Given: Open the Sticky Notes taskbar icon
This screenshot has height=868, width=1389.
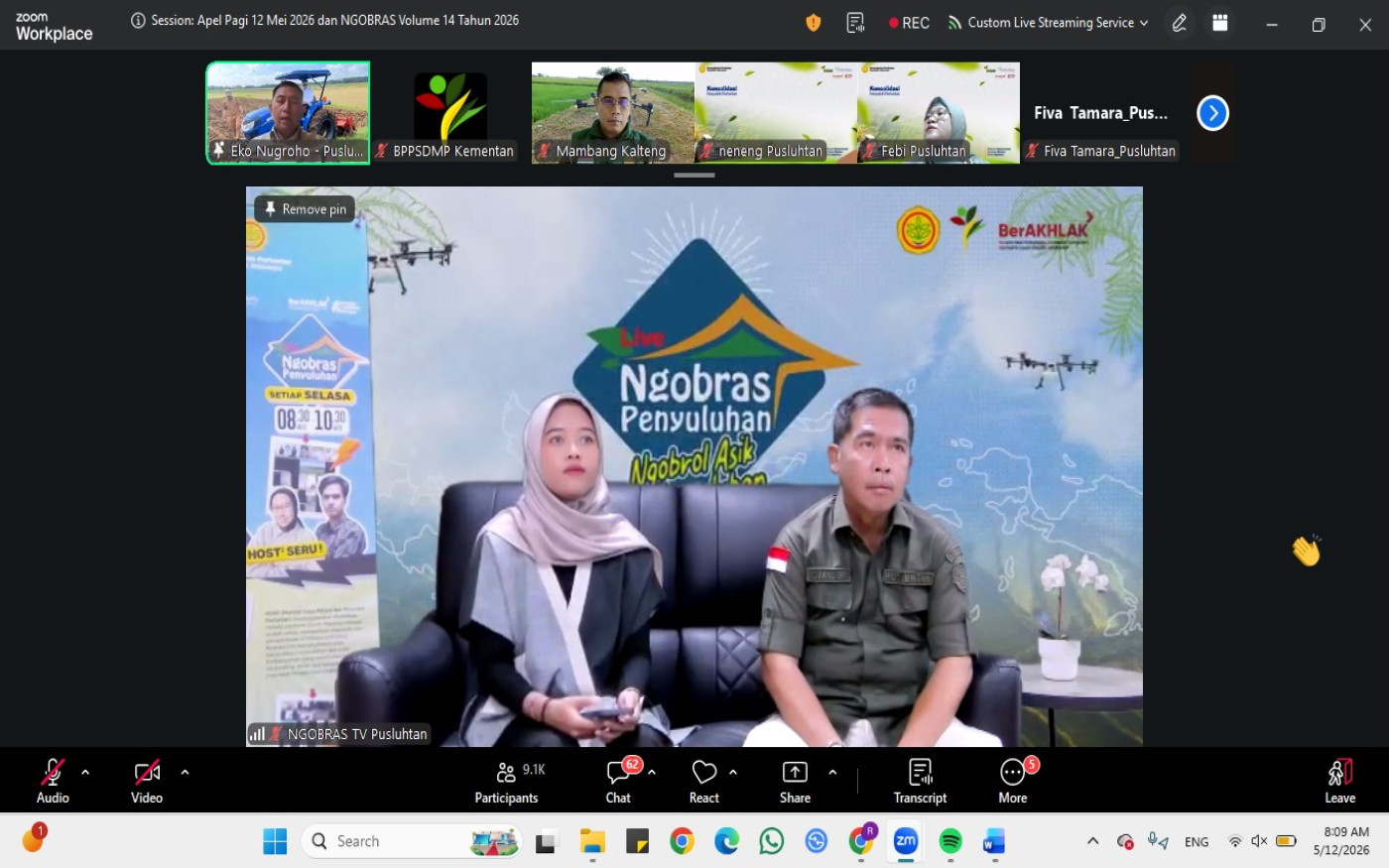Looking at the screenshot, I should click(x=637, y=841).
